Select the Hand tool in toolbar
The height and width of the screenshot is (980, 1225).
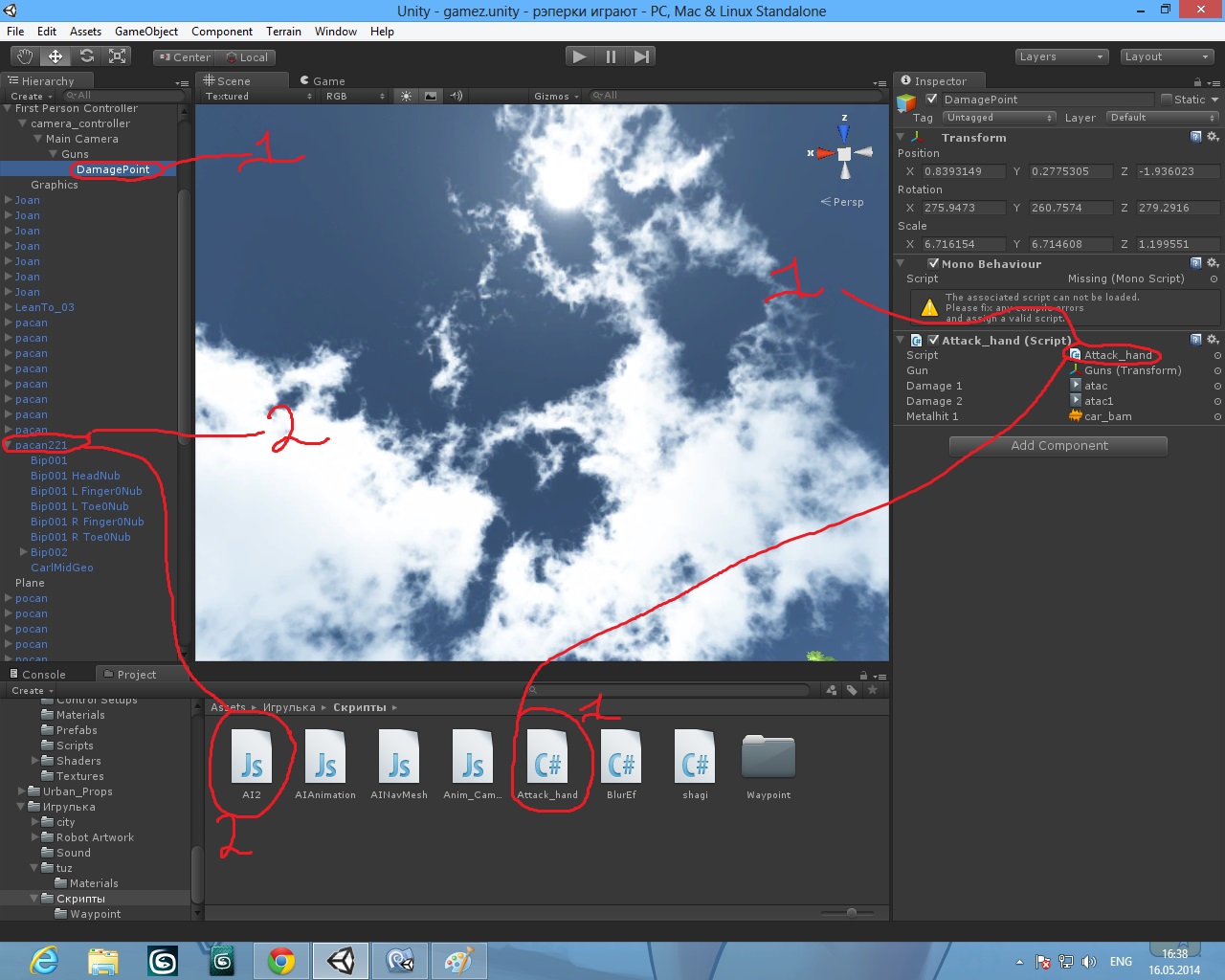click(x=25, y=56)
